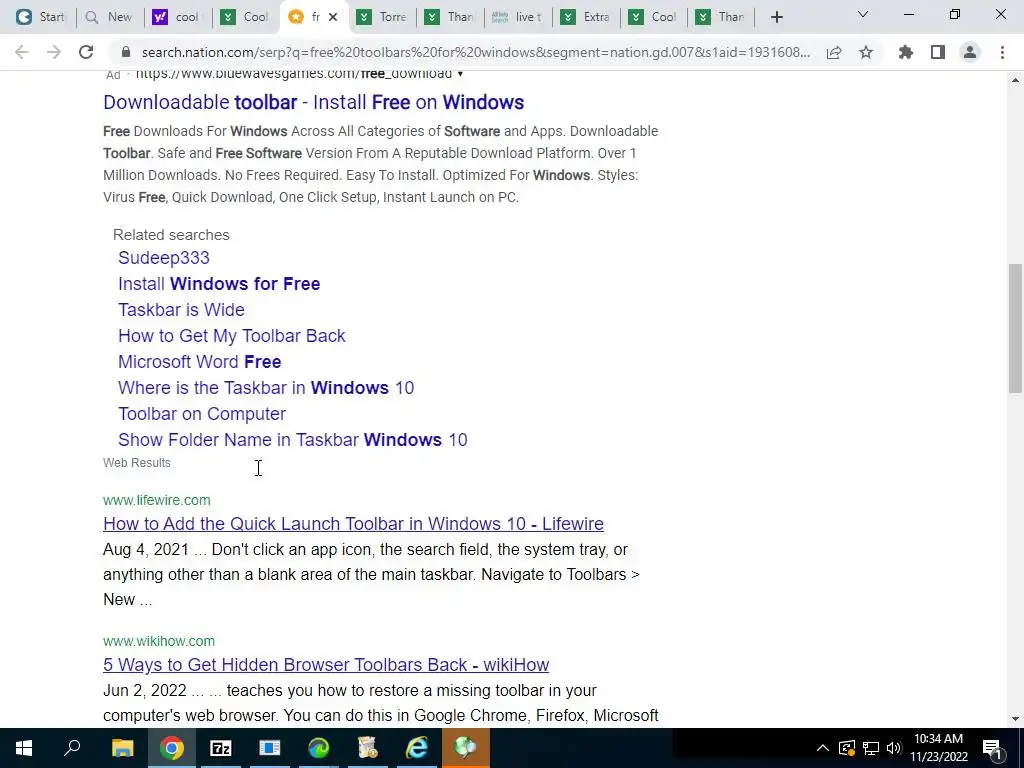The height and width of the screenshot is (768, 1024).
Task: Open the browser side panel icon
Action: click(938, 52)
